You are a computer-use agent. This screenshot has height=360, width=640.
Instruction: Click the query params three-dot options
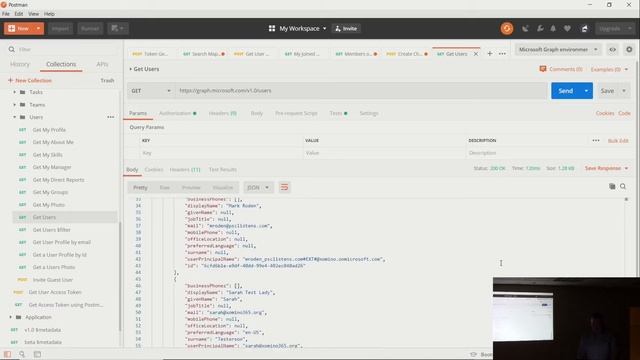click(x=596, y=140)
